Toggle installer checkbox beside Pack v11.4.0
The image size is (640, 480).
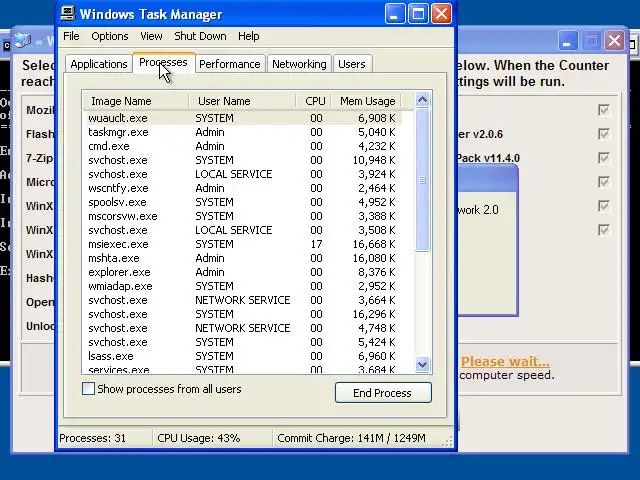604,158
